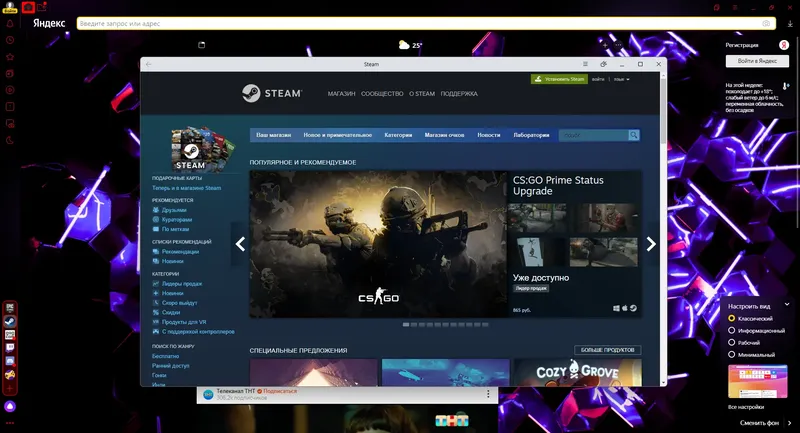Open ПОДДЕРЖКА in the Steam top menu
Screen dimensions: 800x433
click(459, 94)
